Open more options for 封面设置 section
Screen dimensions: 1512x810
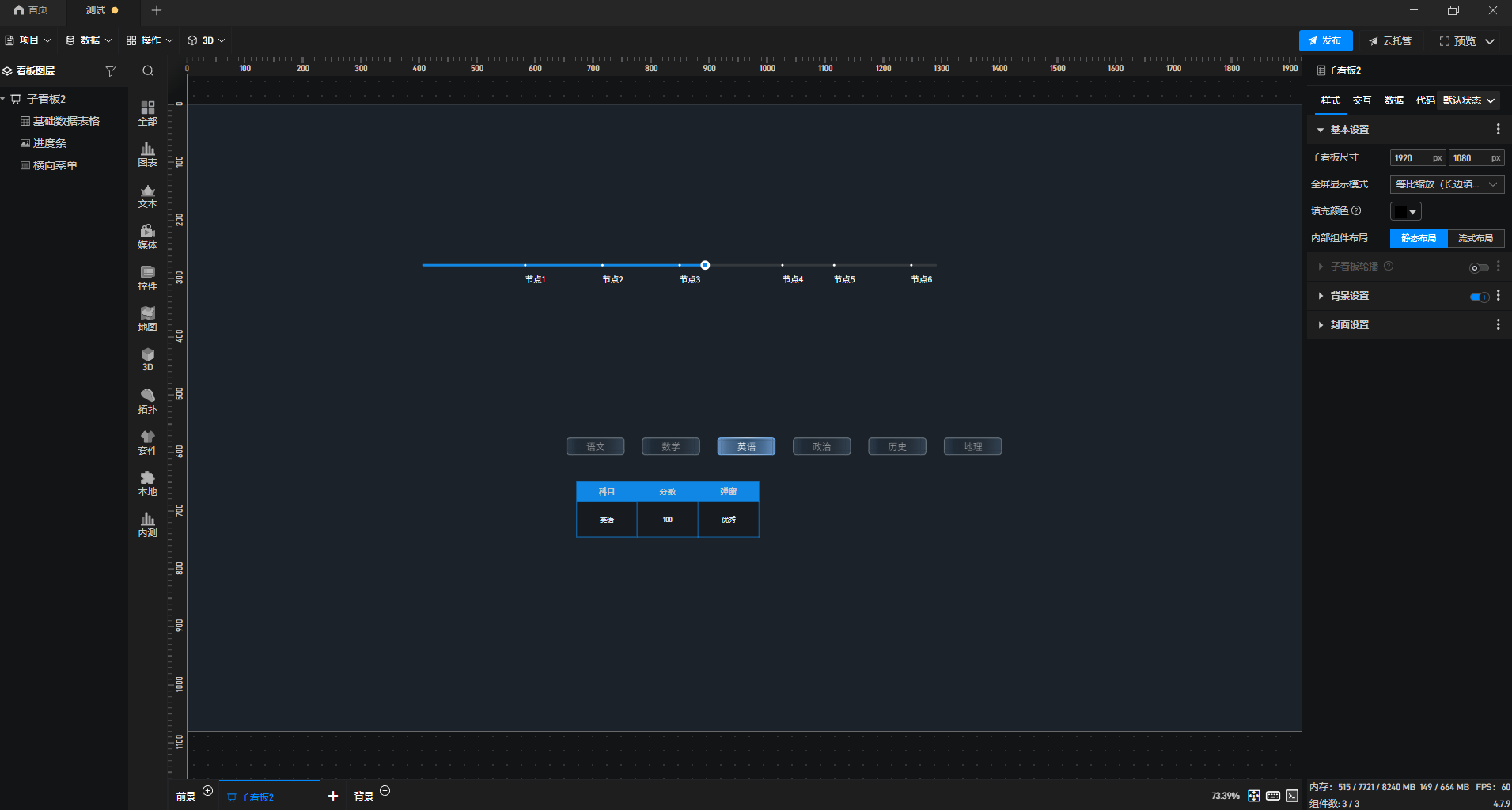click(x=1498, y=324)
